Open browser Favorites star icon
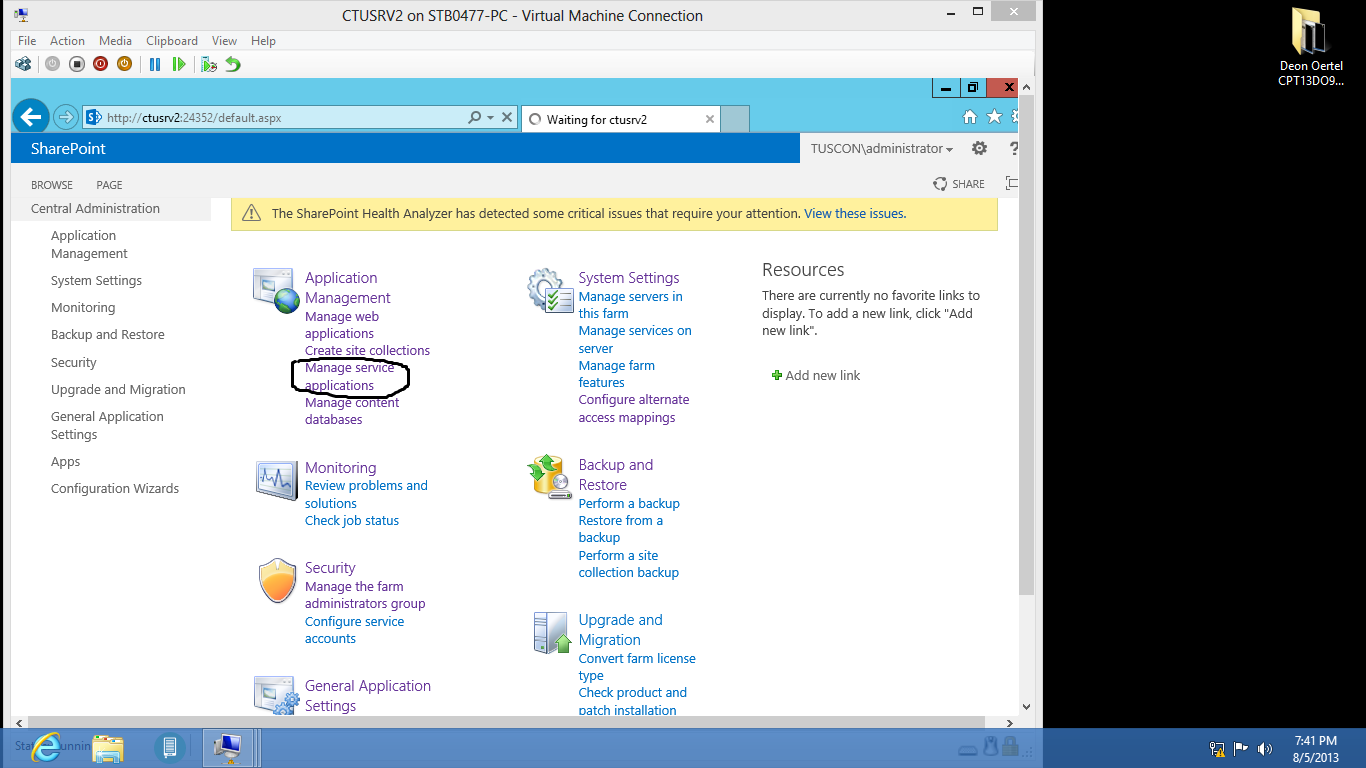This screenshot has width=1366, height=768. coord(994,117)
